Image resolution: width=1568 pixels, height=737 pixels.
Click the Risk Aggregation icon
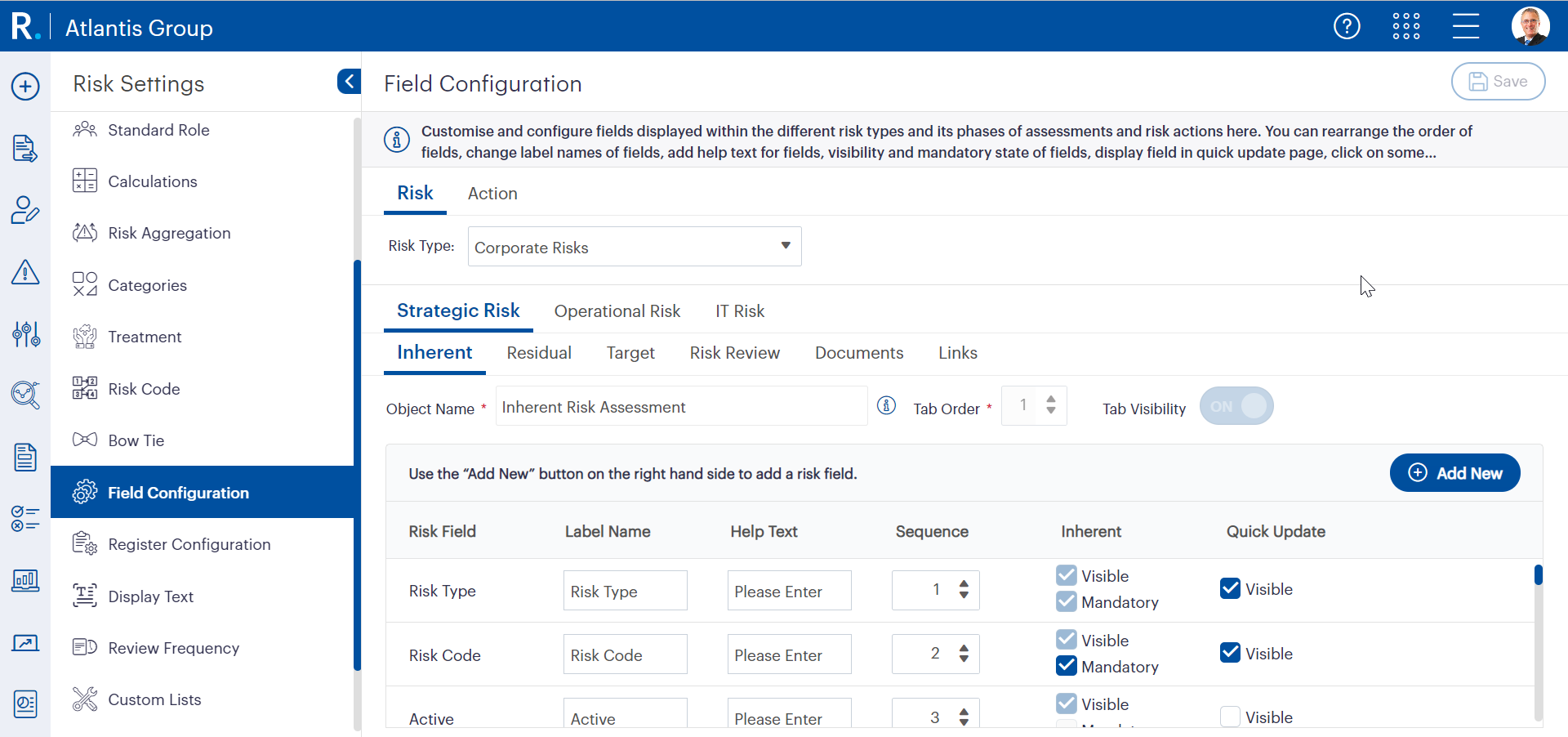tap(85, 233)
